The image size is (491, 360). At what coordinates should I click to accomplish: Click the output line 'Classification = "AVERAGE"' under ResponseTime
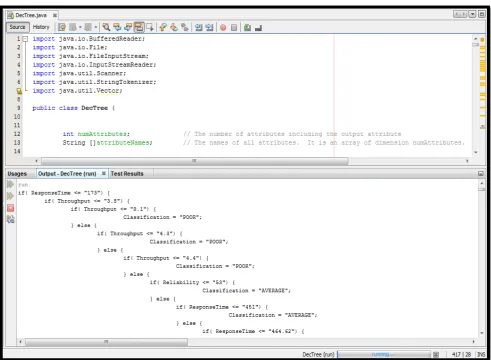pos(273,315)
